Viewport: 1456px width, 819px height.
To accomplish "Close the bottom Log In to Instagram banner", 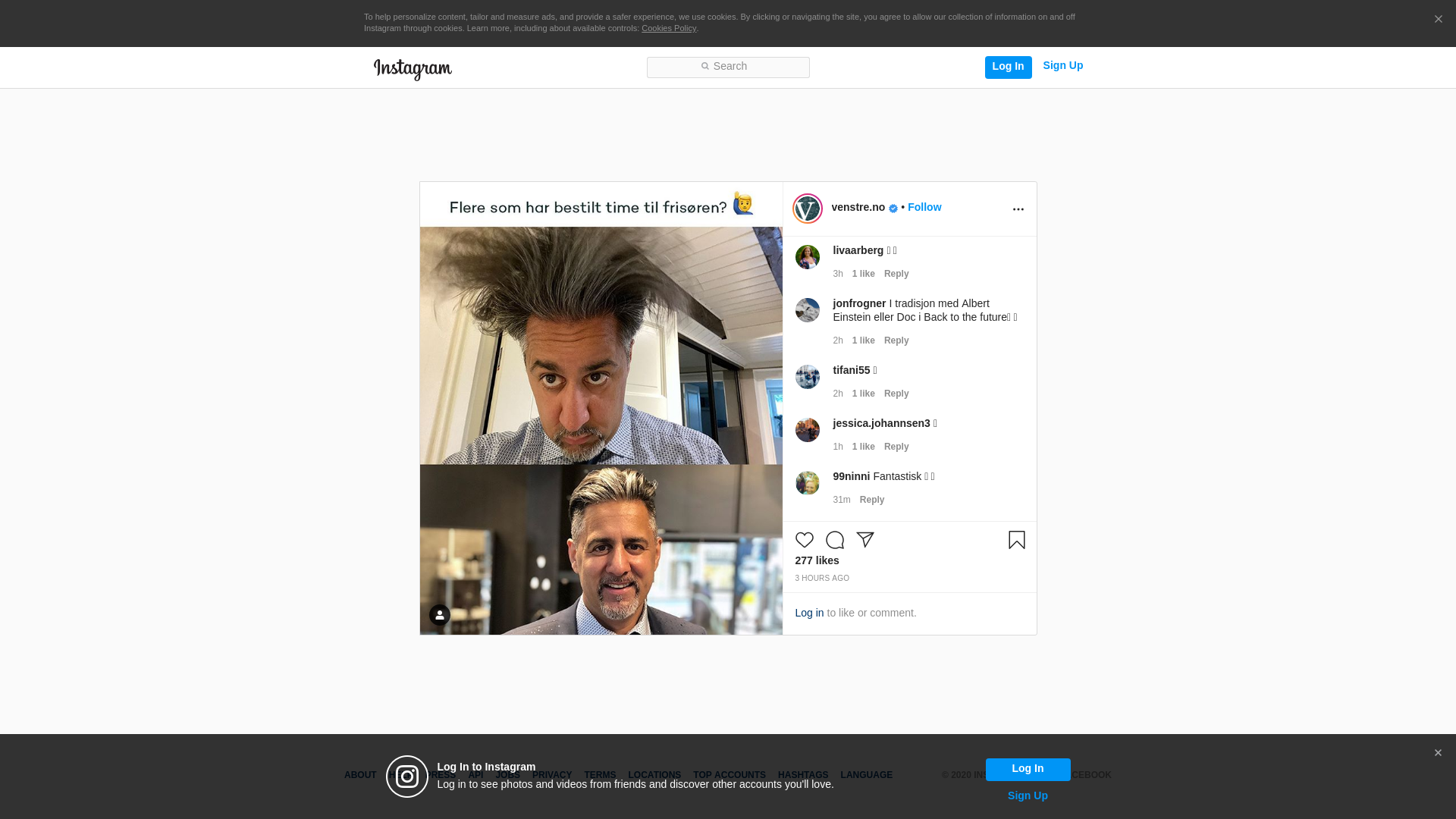I will (x=1438, y=753).
